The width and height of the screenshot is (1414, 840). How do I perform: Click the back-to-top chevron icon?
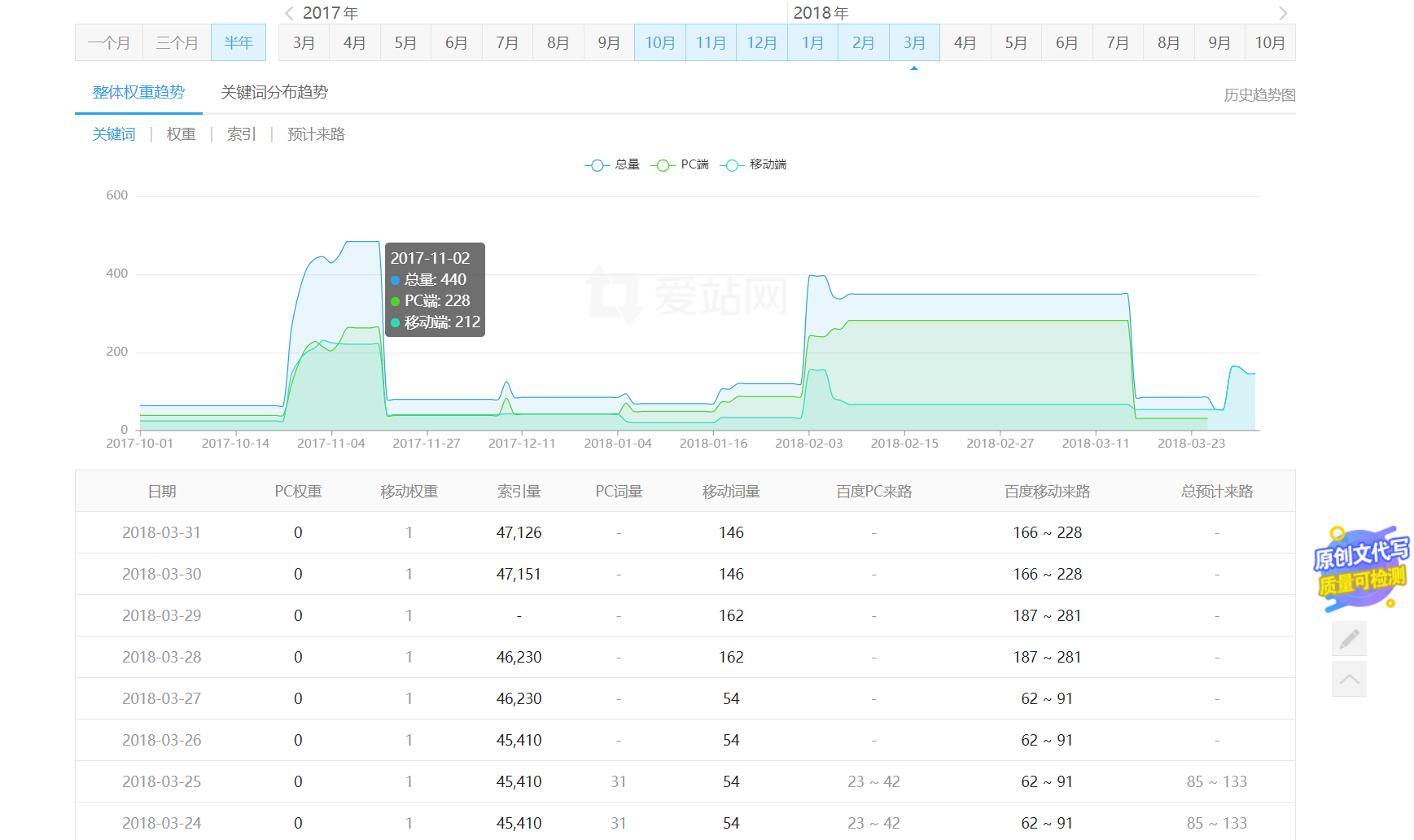pyautogui.click(x=1349, y=678)
